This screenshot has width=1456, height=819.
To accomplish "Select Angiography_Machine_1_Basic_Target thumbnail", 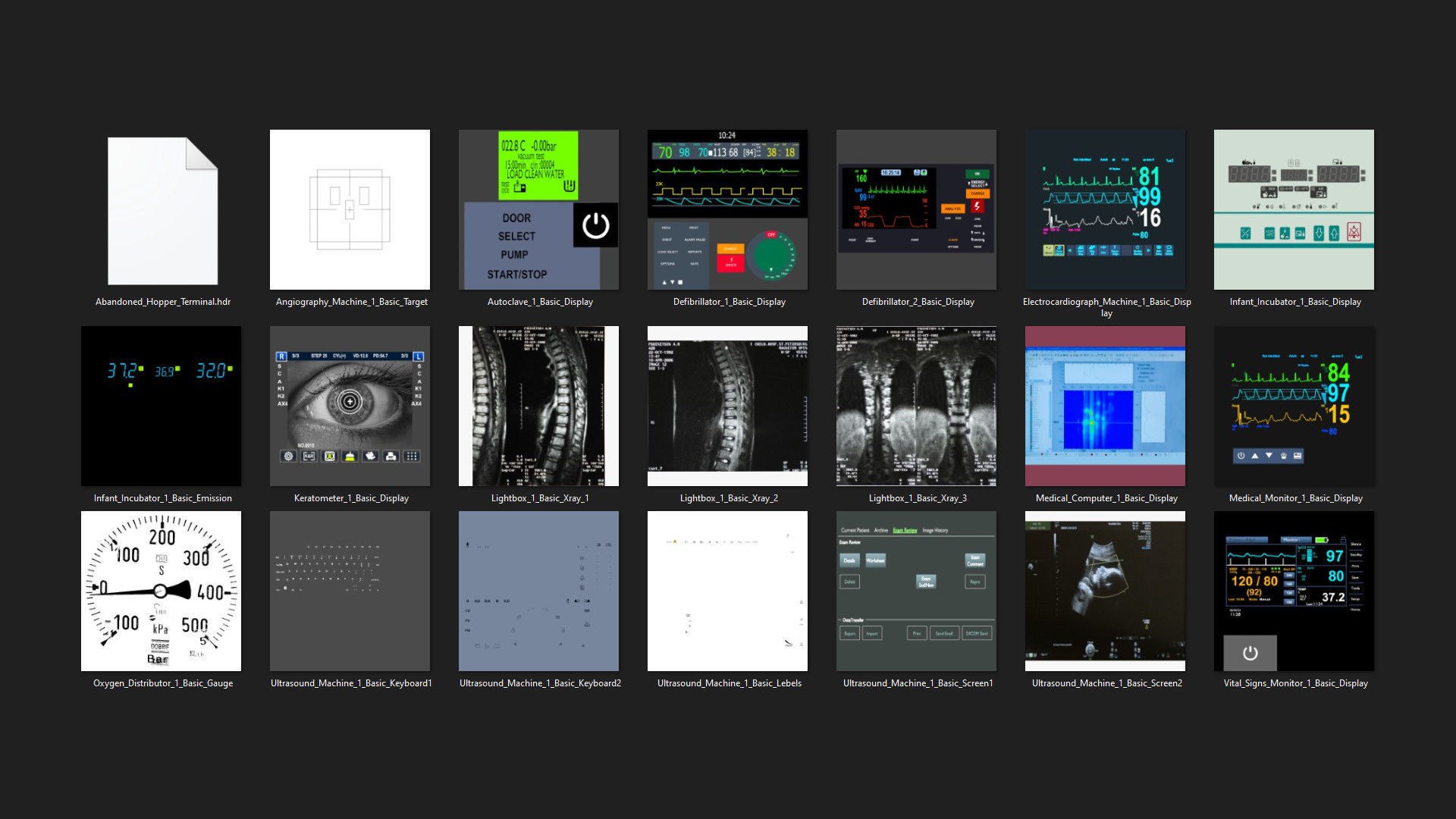I will click(350, 209).
